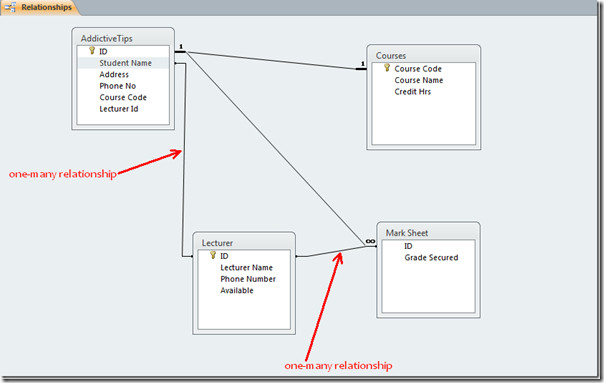This screenshot has height=383, width=604.
Task: Select the Grade Secured field in Mark Sheet
Action: tap(428, 257)
